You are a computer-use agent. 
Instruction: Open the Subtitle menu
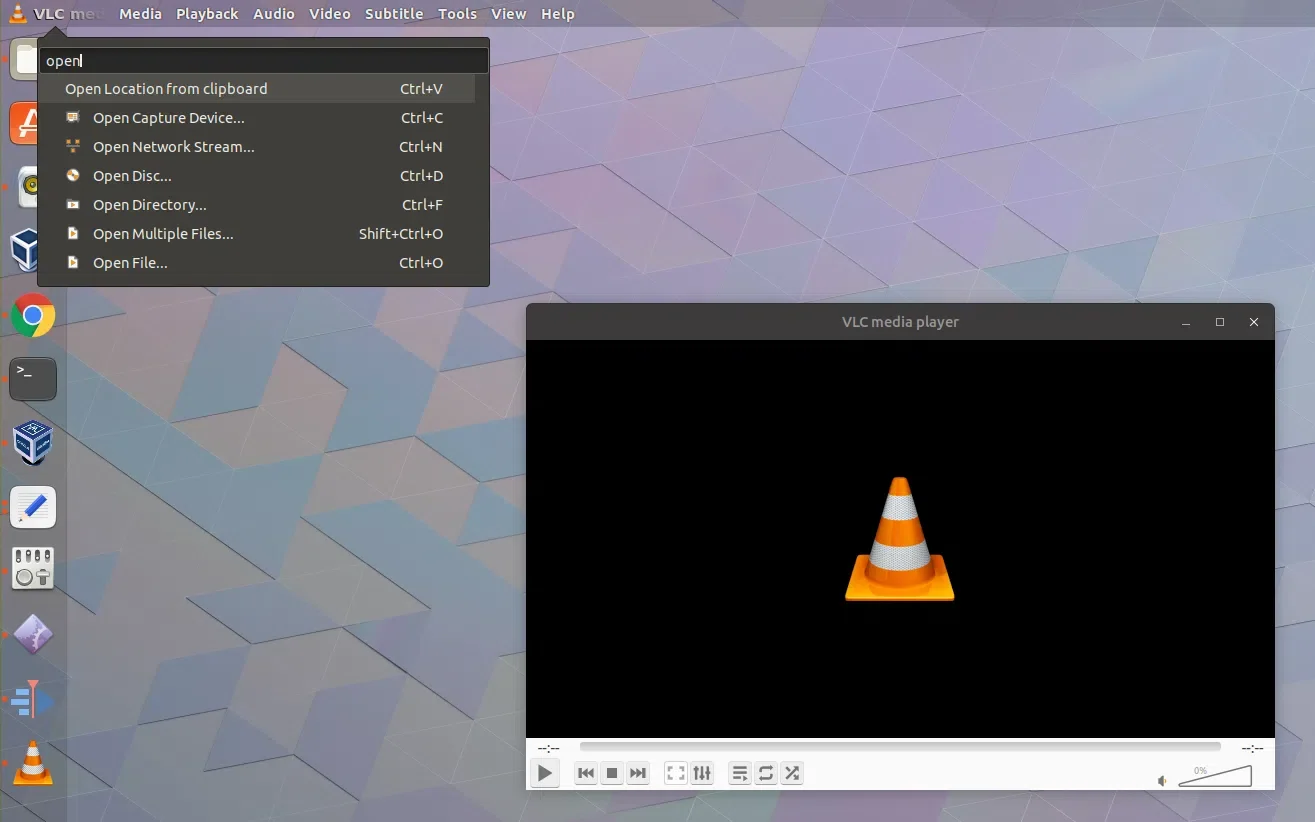click(x=394, y=14)
